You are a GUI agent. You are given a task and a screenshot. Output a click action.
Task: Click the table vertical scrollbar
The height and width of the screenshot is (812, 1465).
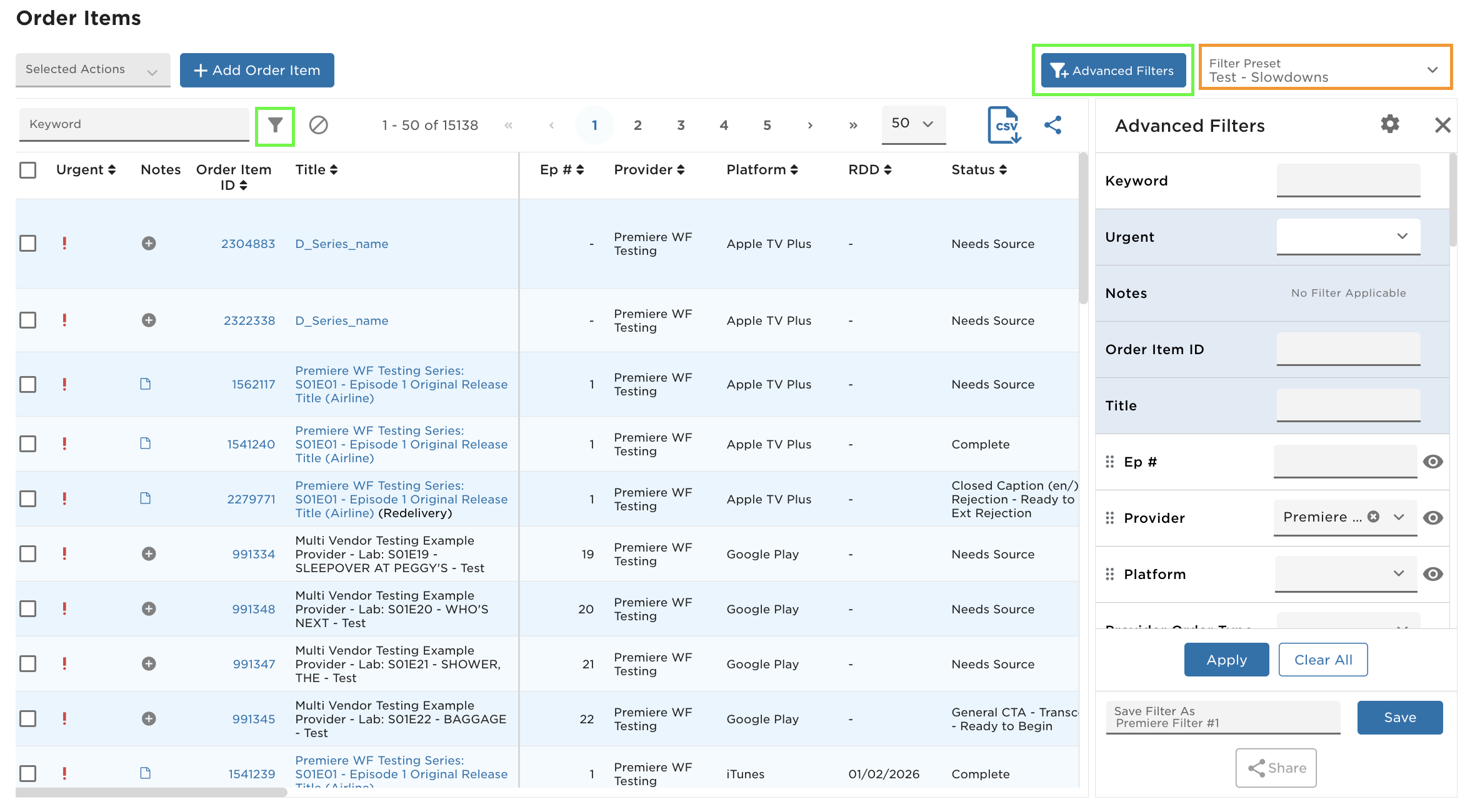(x=1083, y=228)
